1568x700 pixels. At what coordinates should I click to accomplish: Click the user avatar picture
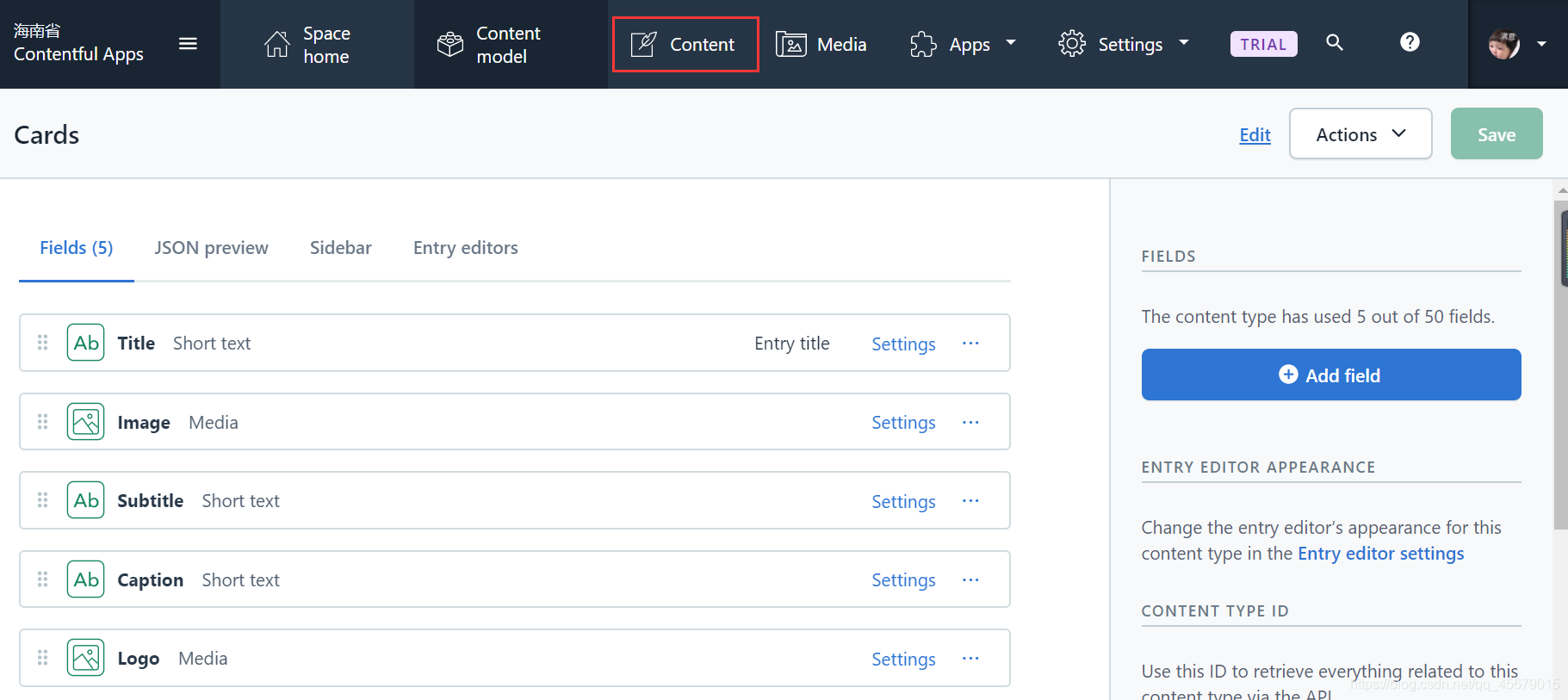(x=1504, y=44)
